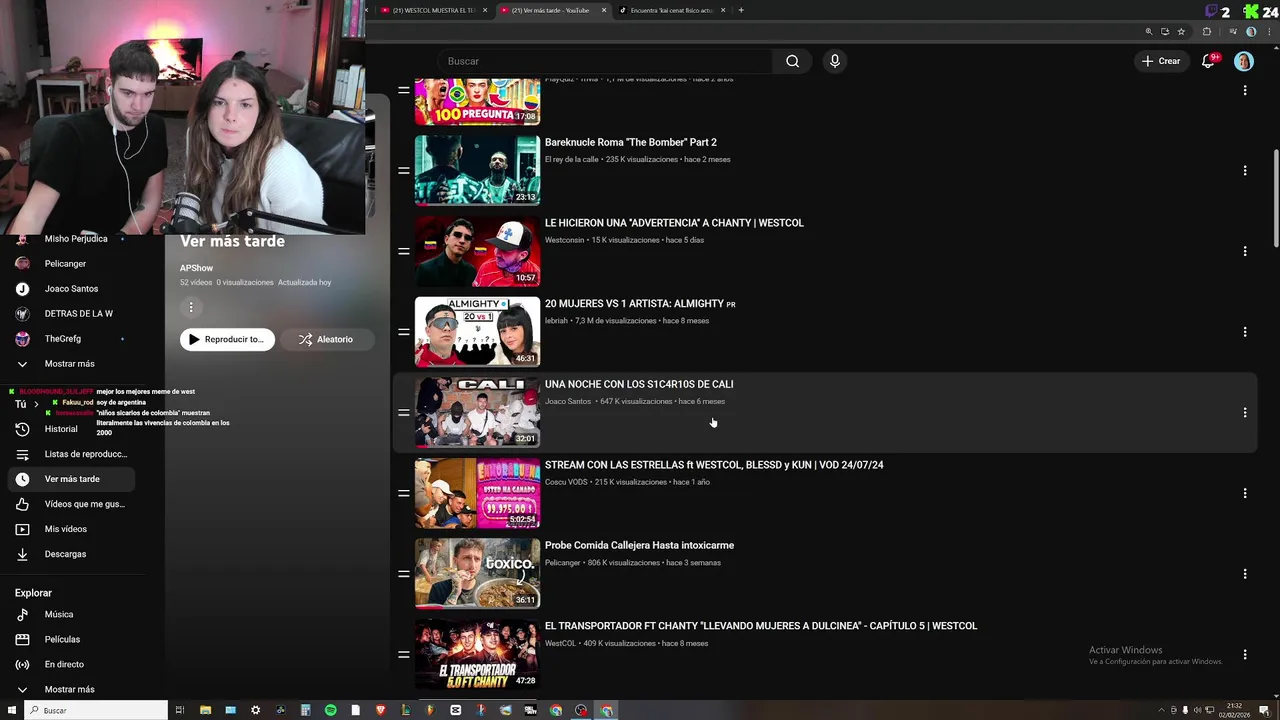Click the YouTube search magnifier button
Image resolution: width=1280 pixels, height=720 pixels.
coord(792,61)
